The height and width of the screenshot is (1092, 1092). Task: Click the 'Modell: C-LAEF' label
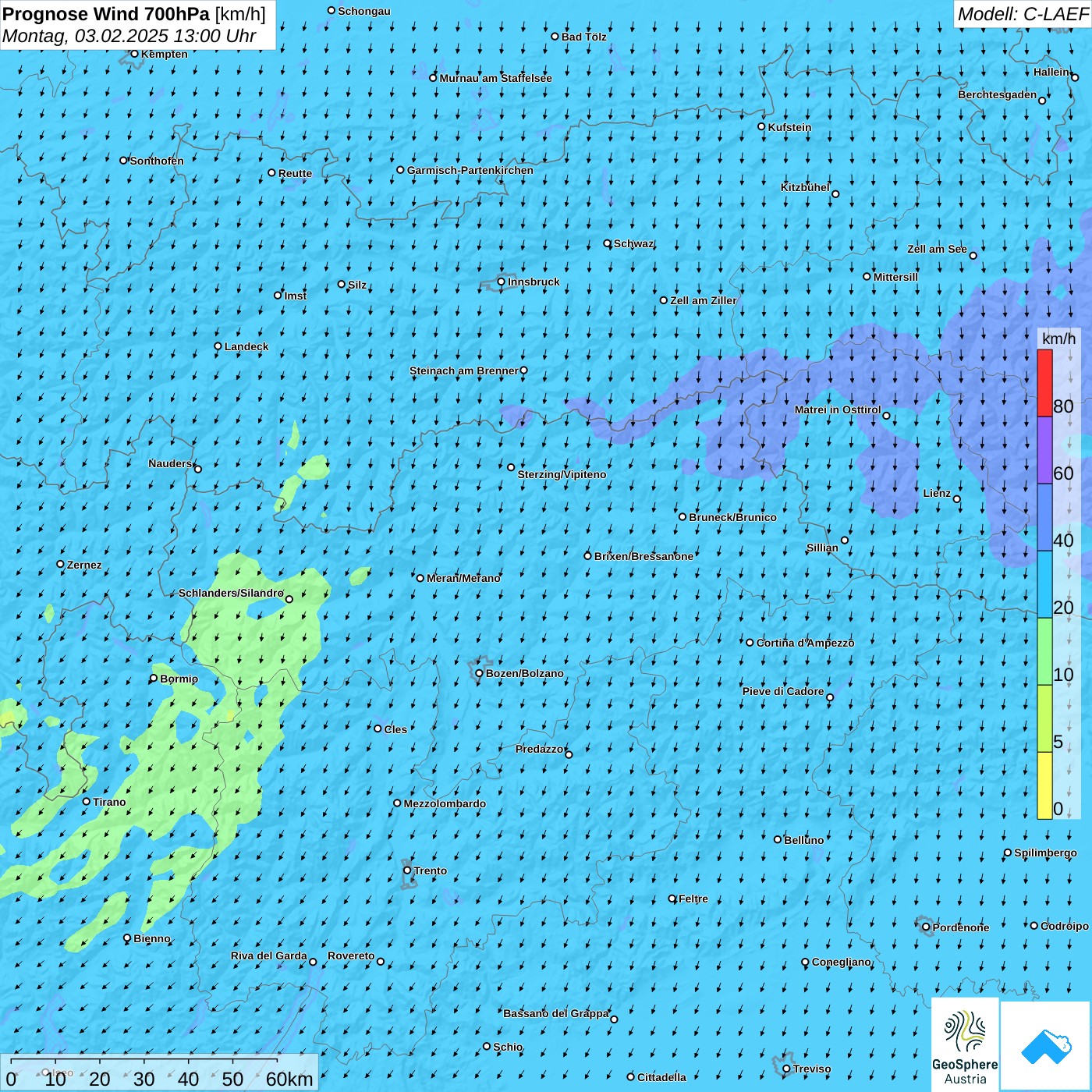pyautogui.click(x=1023, y=14)
